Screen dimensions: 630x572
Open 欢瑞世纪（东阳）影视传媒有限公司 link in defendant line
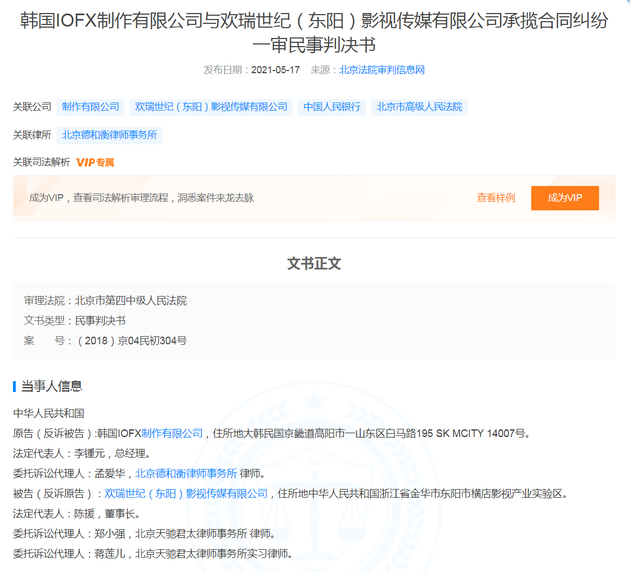[x=186, y=493]
